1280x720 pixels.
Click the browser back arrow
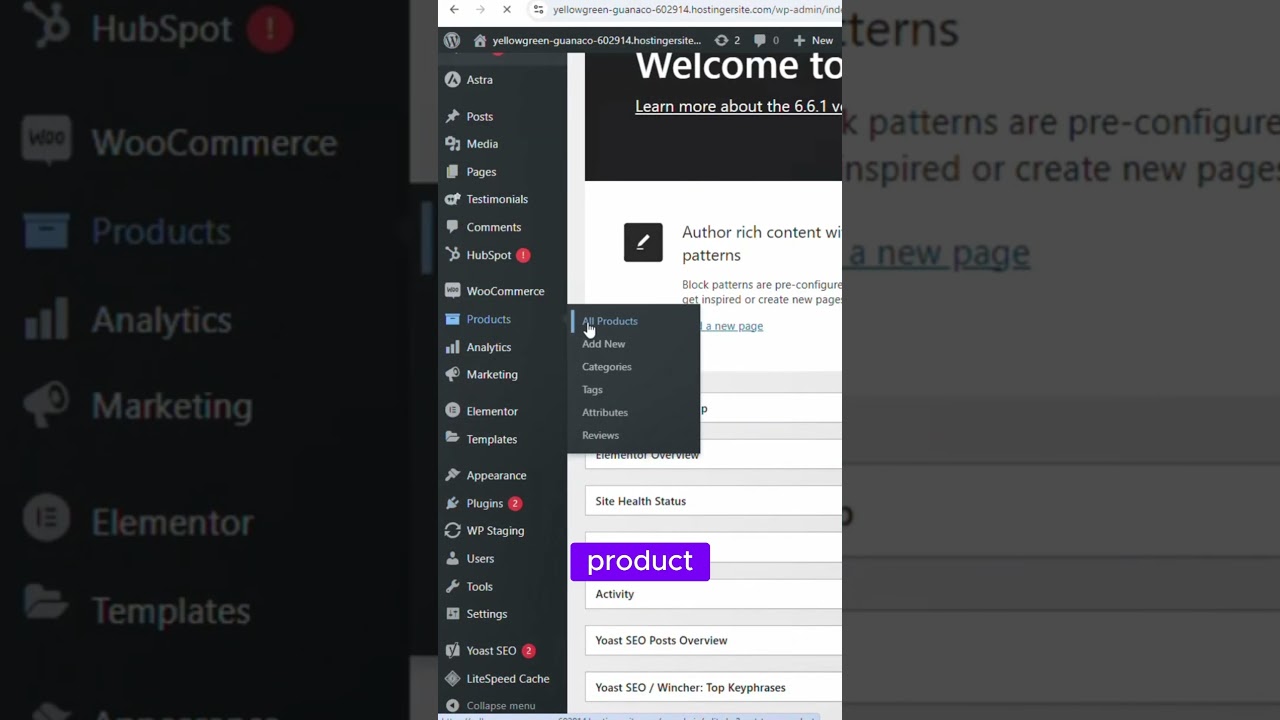click(x=454, y=10)
